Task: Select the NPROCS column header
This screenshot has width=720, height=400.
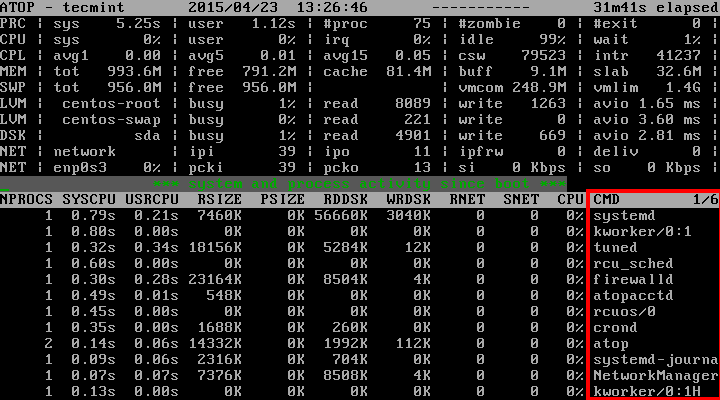Action: click(x=27, y=199)
